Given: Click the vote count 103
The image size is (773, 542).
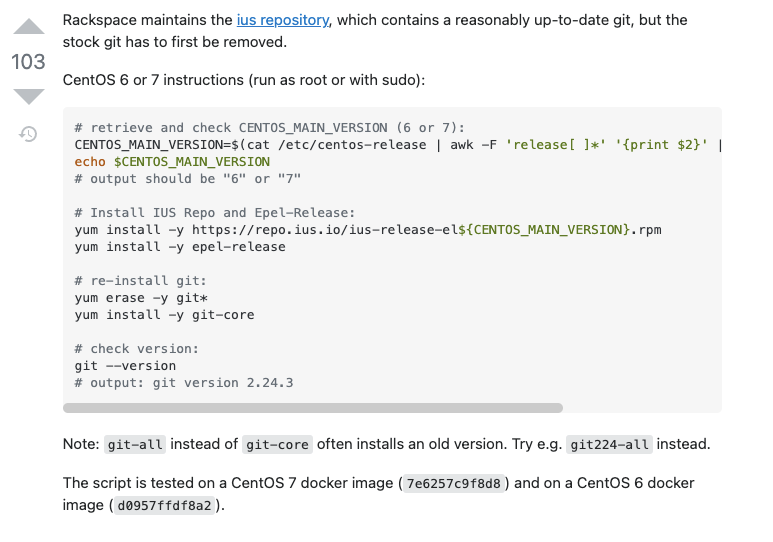Looking at the screenshot, I should click(28, 62).
